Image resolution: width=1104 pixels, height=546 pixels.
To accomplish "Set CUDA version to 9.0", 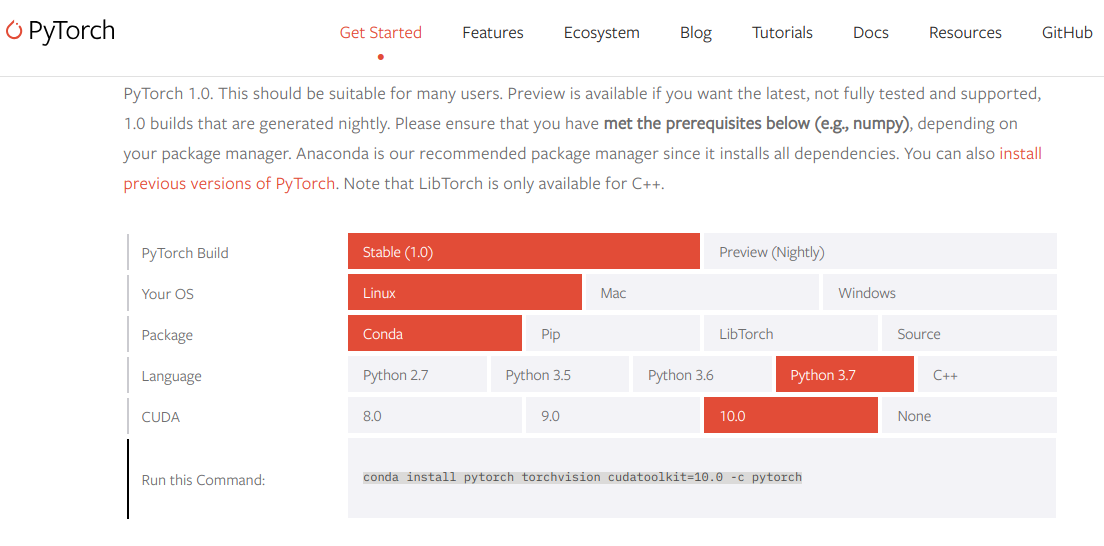I will [x=612, y=416].
